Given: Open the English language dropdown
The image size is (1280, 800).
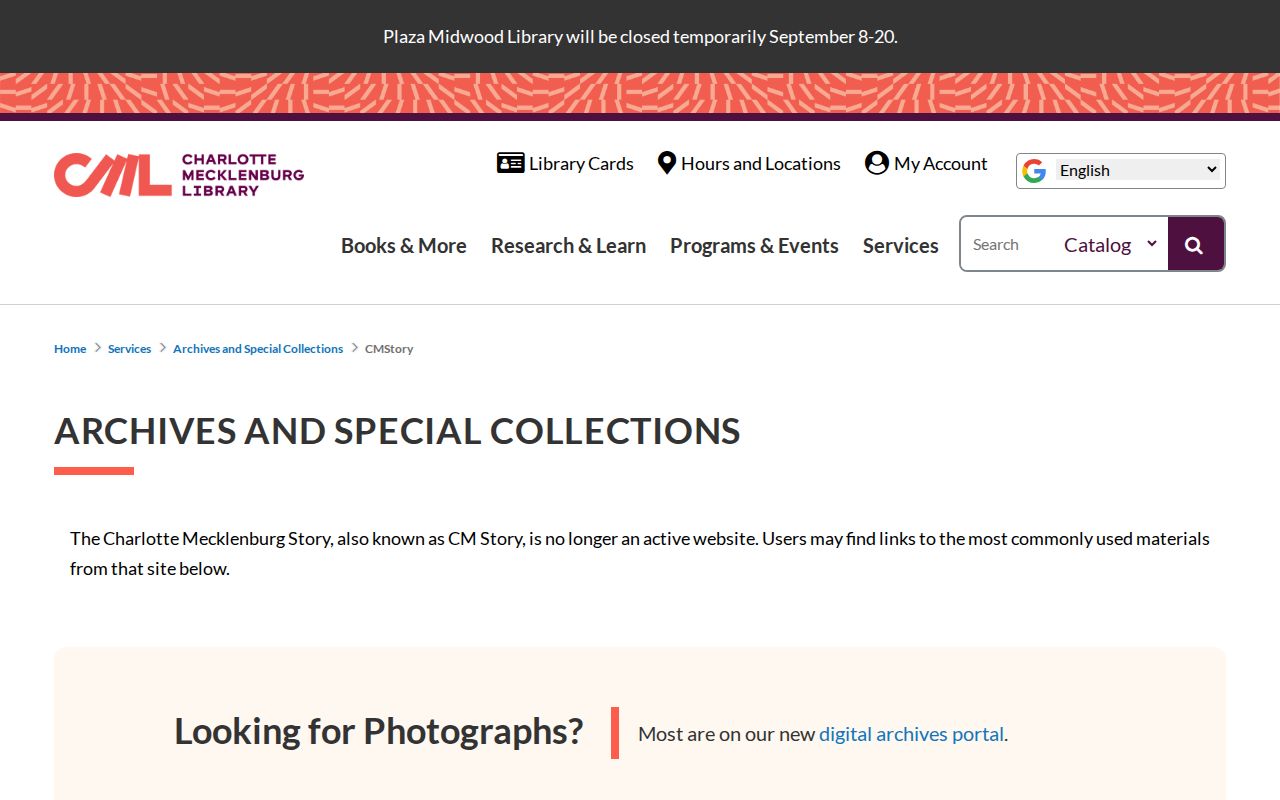Looking at the screenshot, I should (x=1137, y=170).
